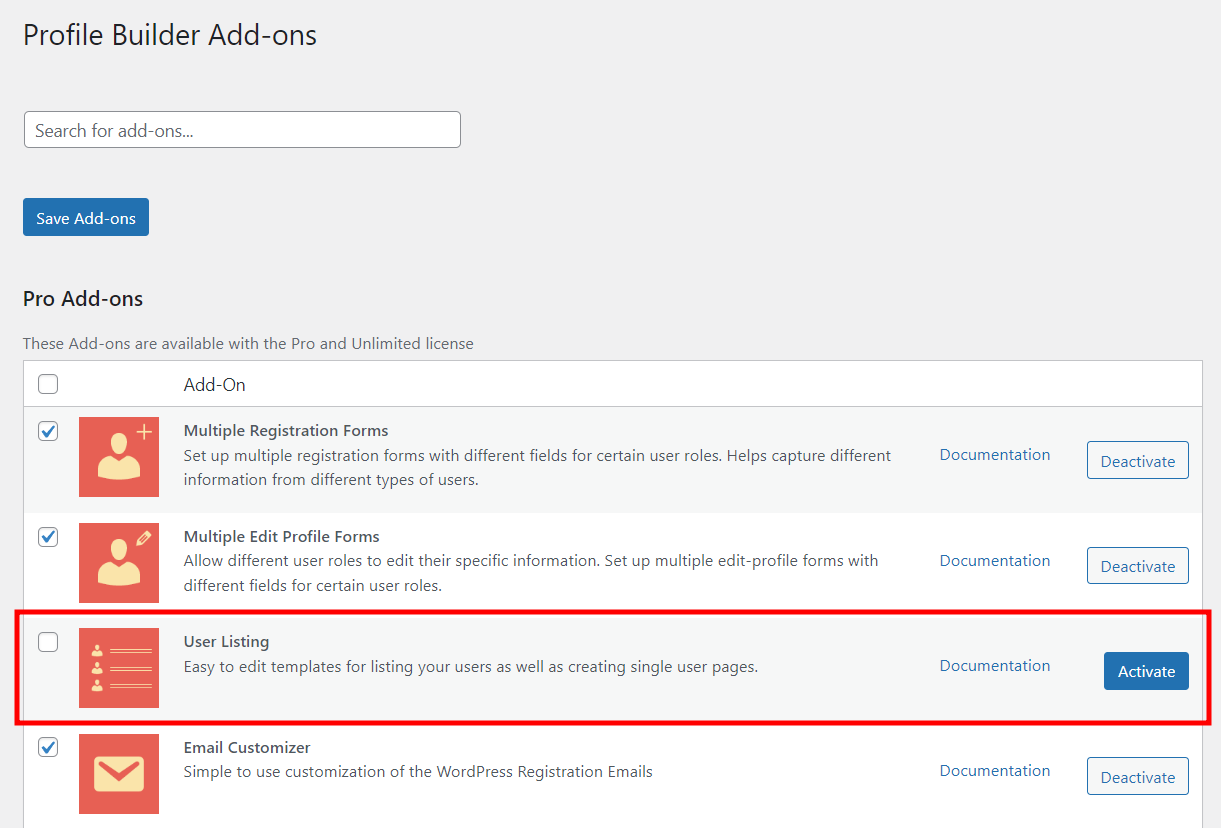The image size is (1221, 828).
Task: Uncheck the Multiple Registration Forms checkbox
Action: point(48,431)
